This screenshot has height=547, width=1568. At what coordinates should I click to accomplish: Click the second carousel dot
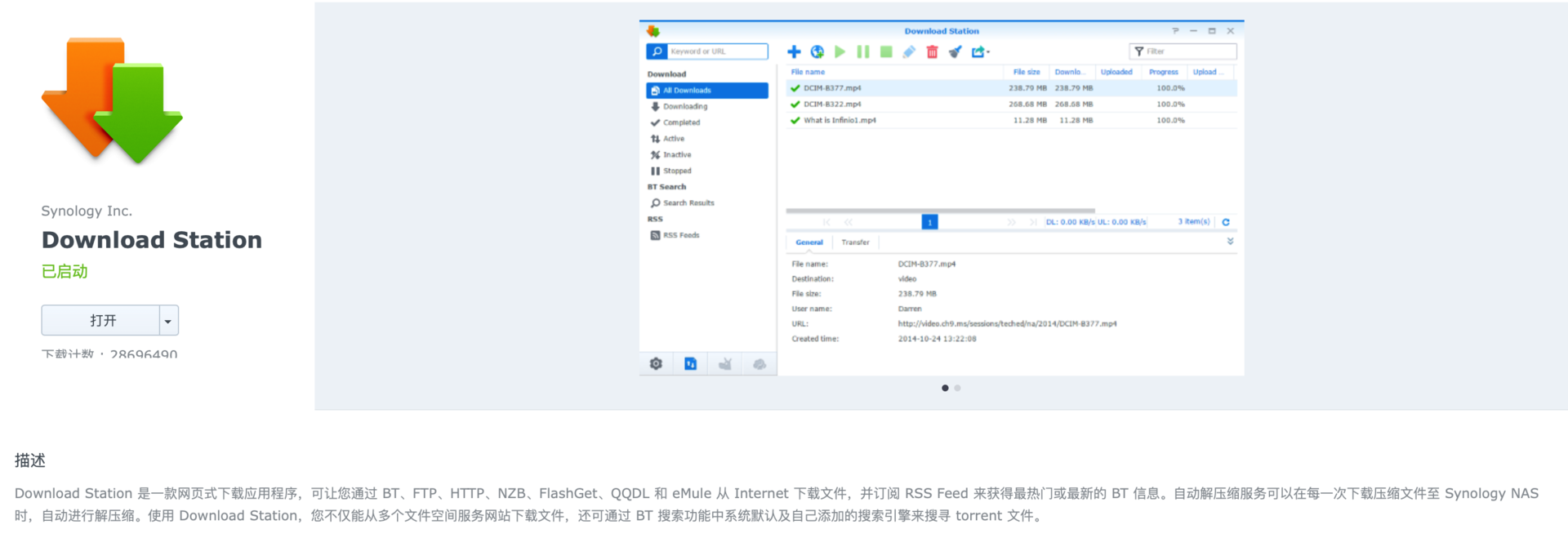(x=957, y=388)
